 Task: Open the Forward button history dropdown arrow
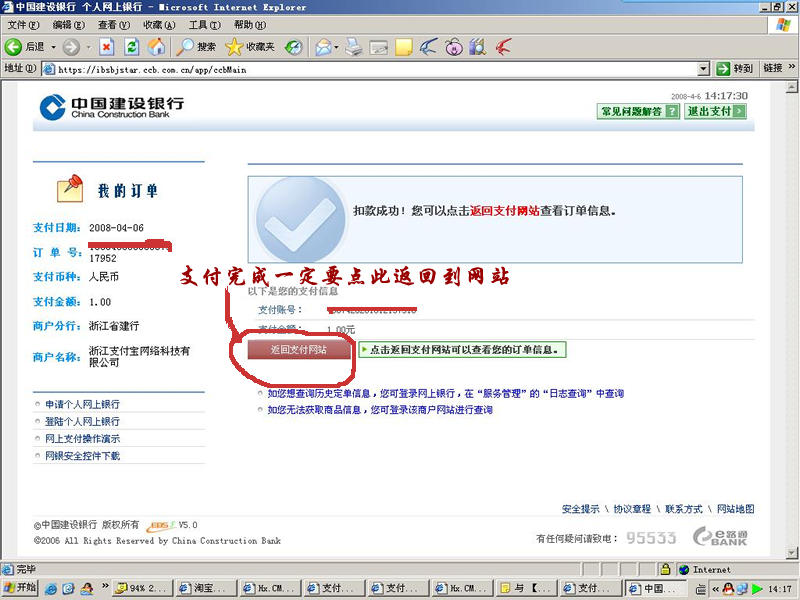click(x=88, y=47)
